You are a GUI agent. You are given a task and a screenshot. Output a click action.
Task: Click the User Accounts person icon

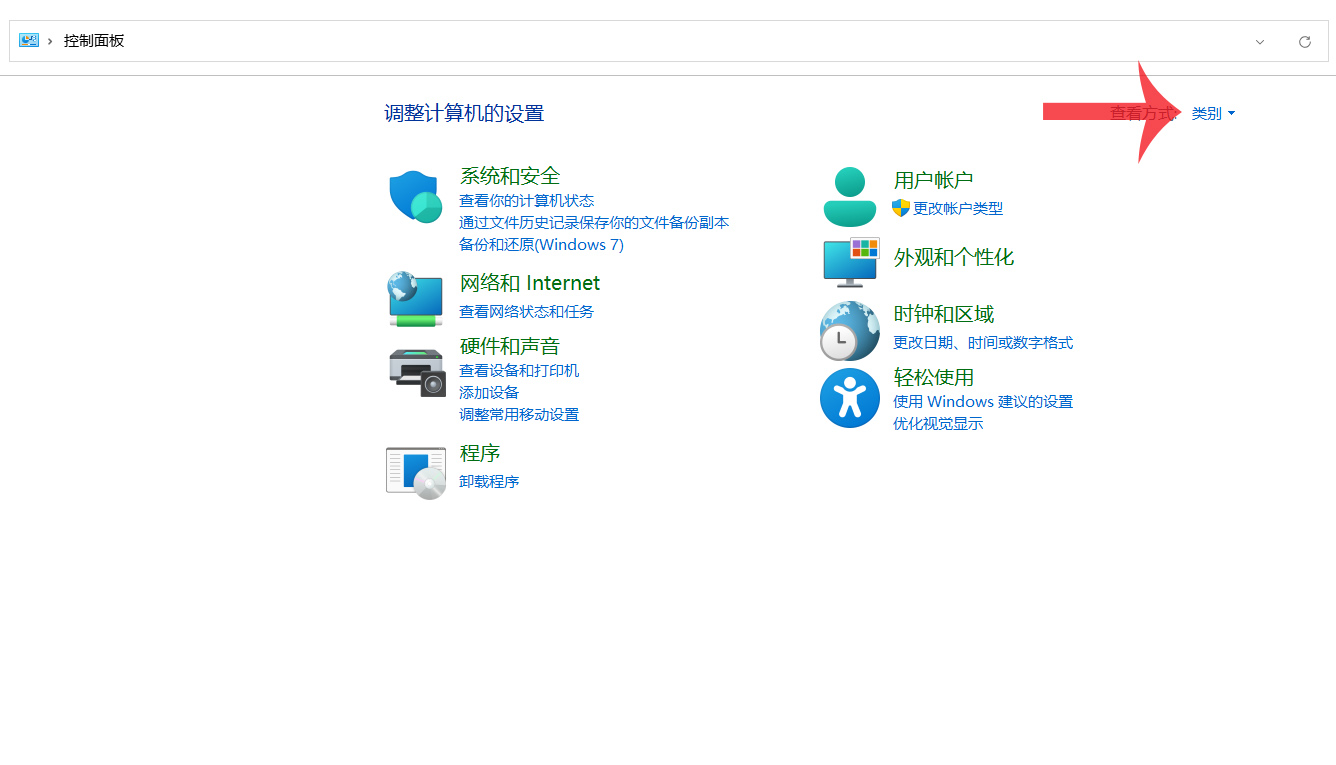click(x=849, y=196)
